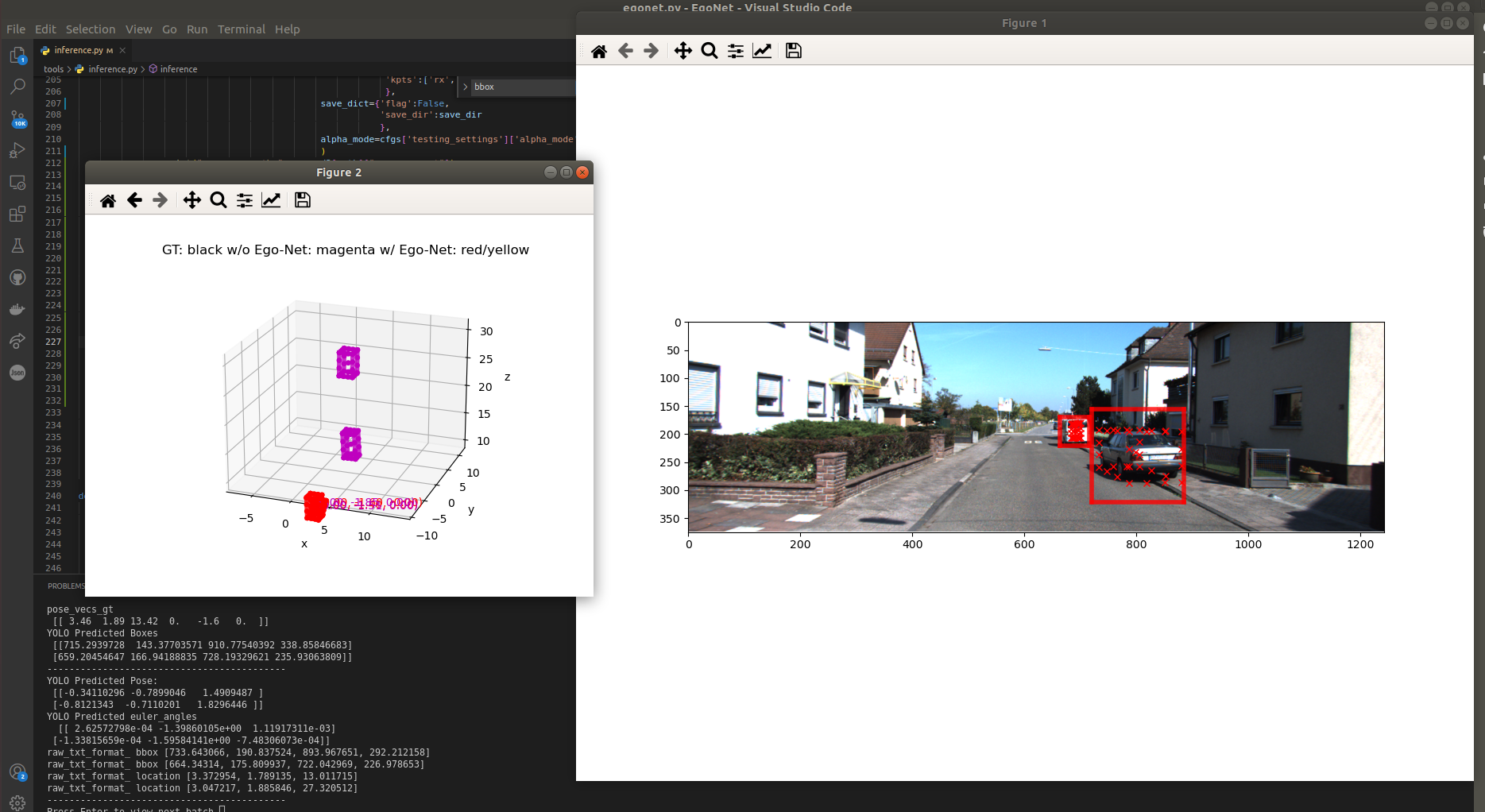Expand the tools folder breadcrumb
1485x812 pixels.
pyautogui.click(x=53, y=69)
